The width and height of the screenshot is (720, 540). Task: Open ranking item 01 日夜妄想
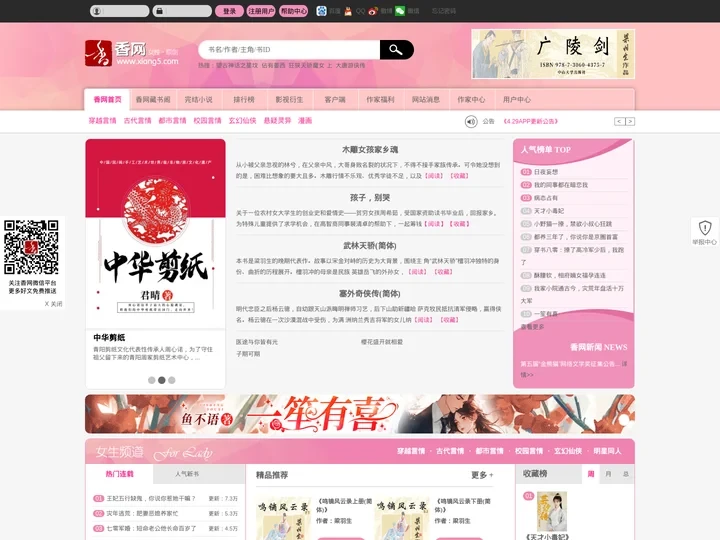coord(546,172)
